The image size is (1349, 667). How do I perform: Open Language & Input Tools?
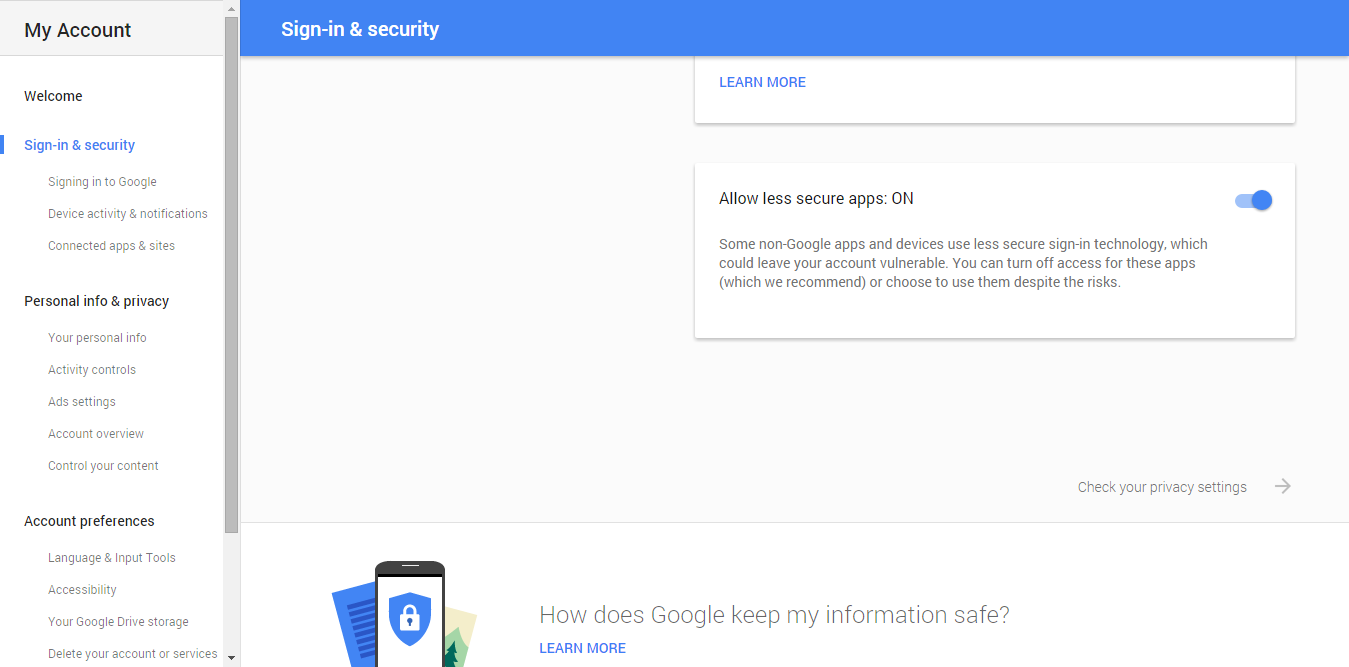112,558
